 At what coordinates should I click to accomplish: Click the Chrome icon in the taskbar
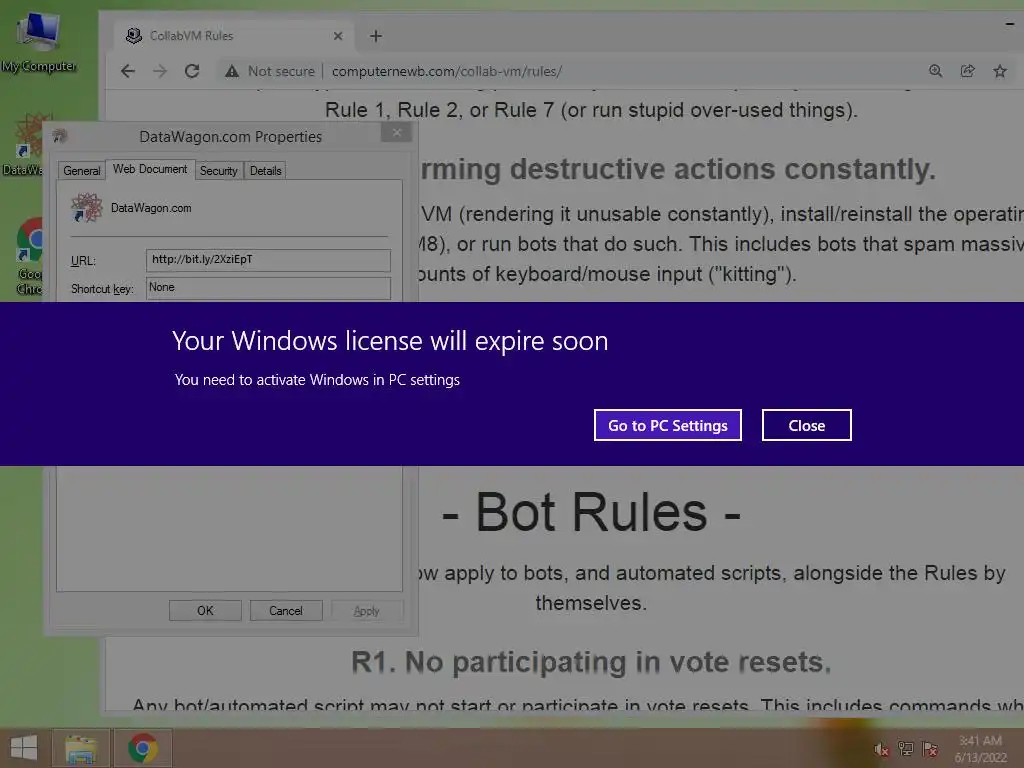(x=143, y=748)
